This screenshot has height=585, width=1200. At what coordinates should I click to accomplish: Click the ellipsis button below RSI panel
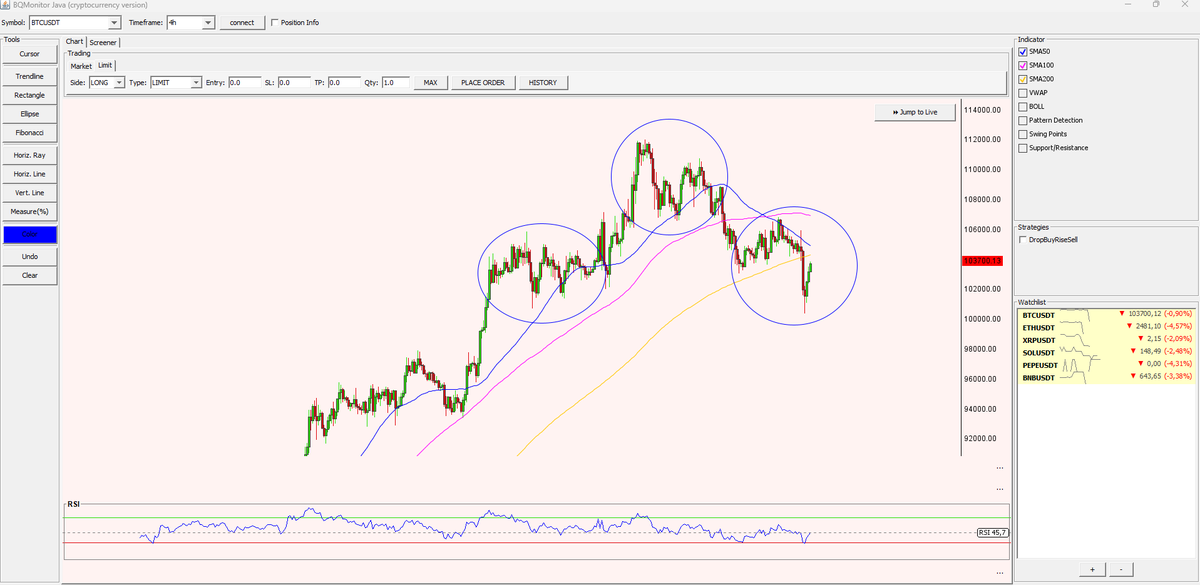[x=999, y=572]
